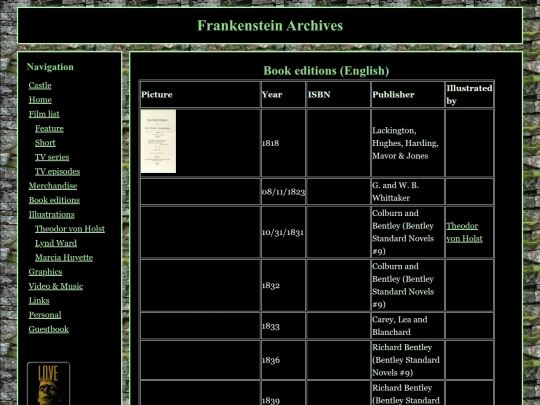Image resolution: width=540 pixels, height=405 pixels.
Task: Open Theodor von Holst in navigation
Action: coord(70,229)
